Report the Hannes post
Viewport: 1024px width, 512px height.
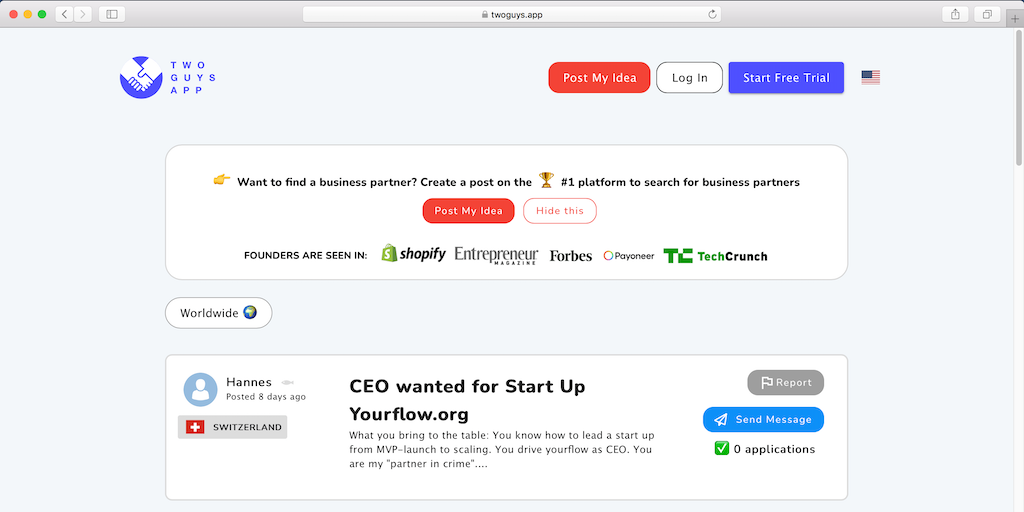785,382
